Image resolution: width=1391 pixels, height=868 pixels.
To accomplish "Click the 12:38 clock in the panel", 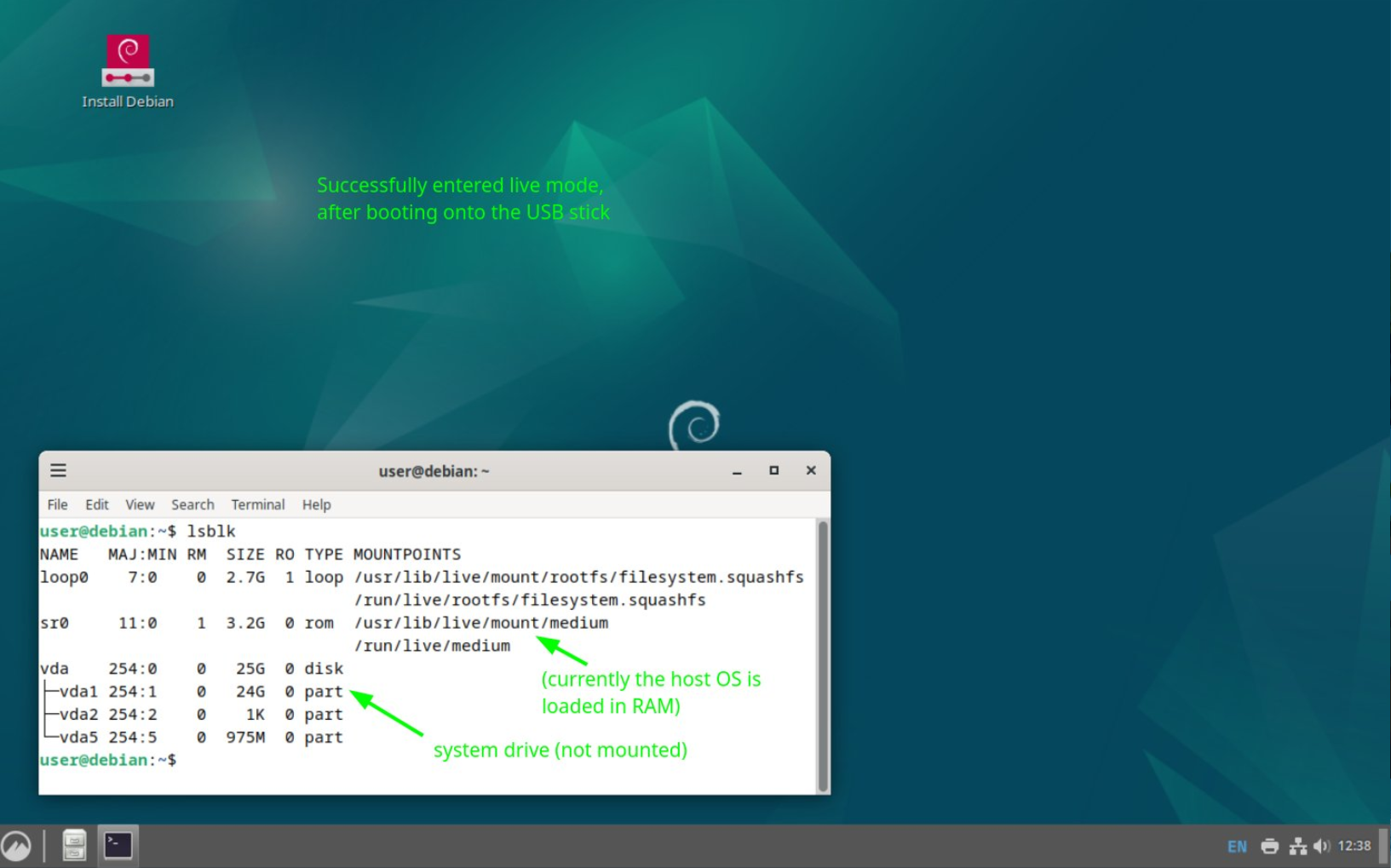I will pyautogui.click(x=1354, y=846).
